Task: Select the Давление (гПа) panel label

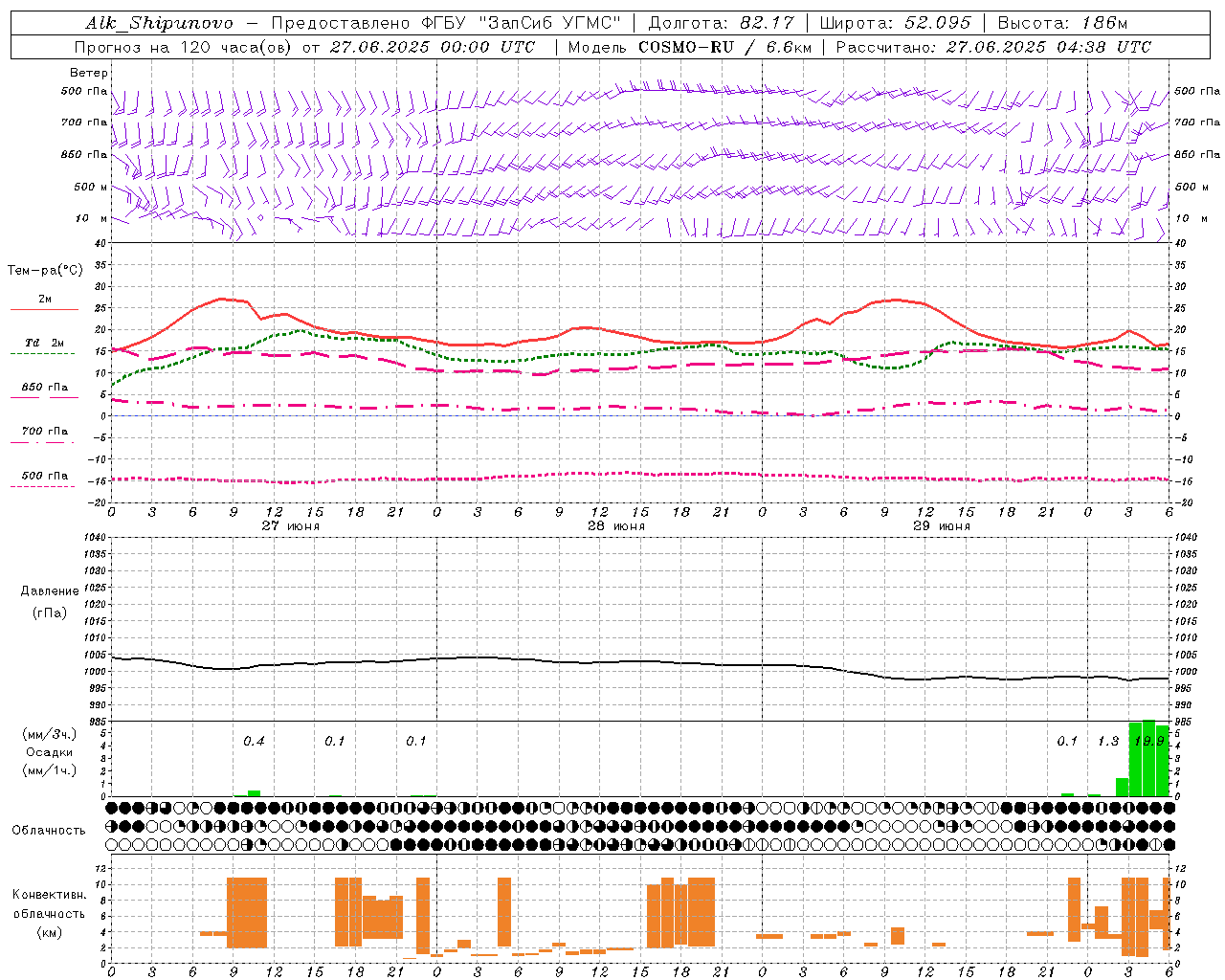Action: 50,602
